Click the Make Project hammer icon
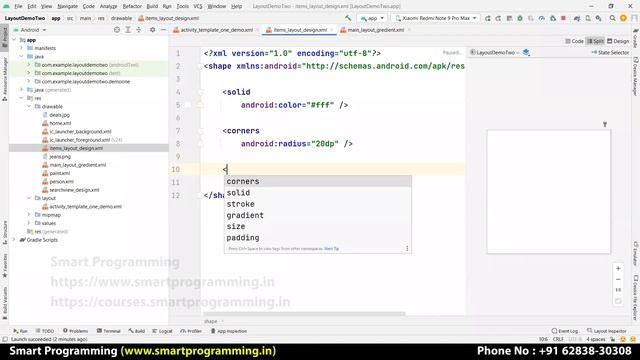The image size is (640, 360). (348, 18)
